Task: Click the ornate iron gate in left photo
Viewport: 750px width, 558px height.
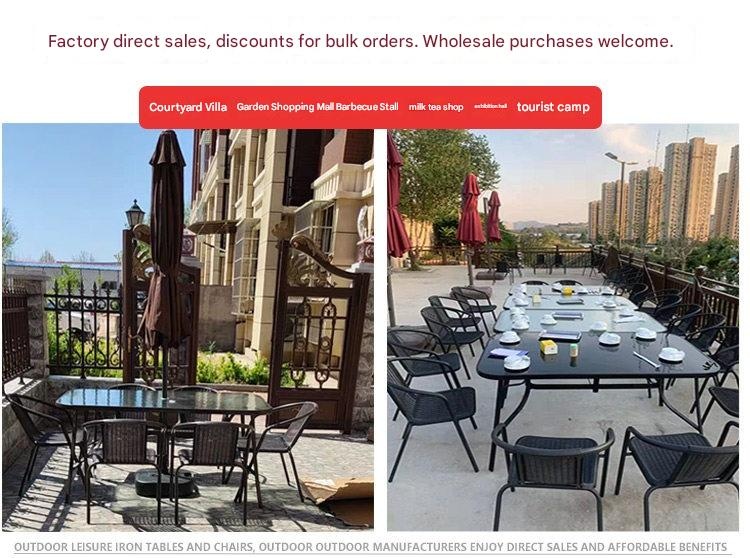Action: (318, 330)
